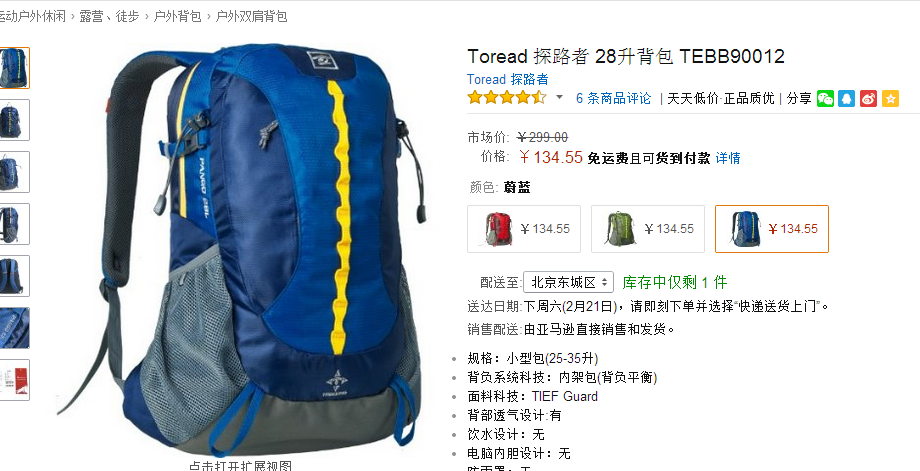Image resolution: width=920 pixels, height=471 pixels.
Task: Open the 6 条商品评论 reviews link
Action: 613,99
